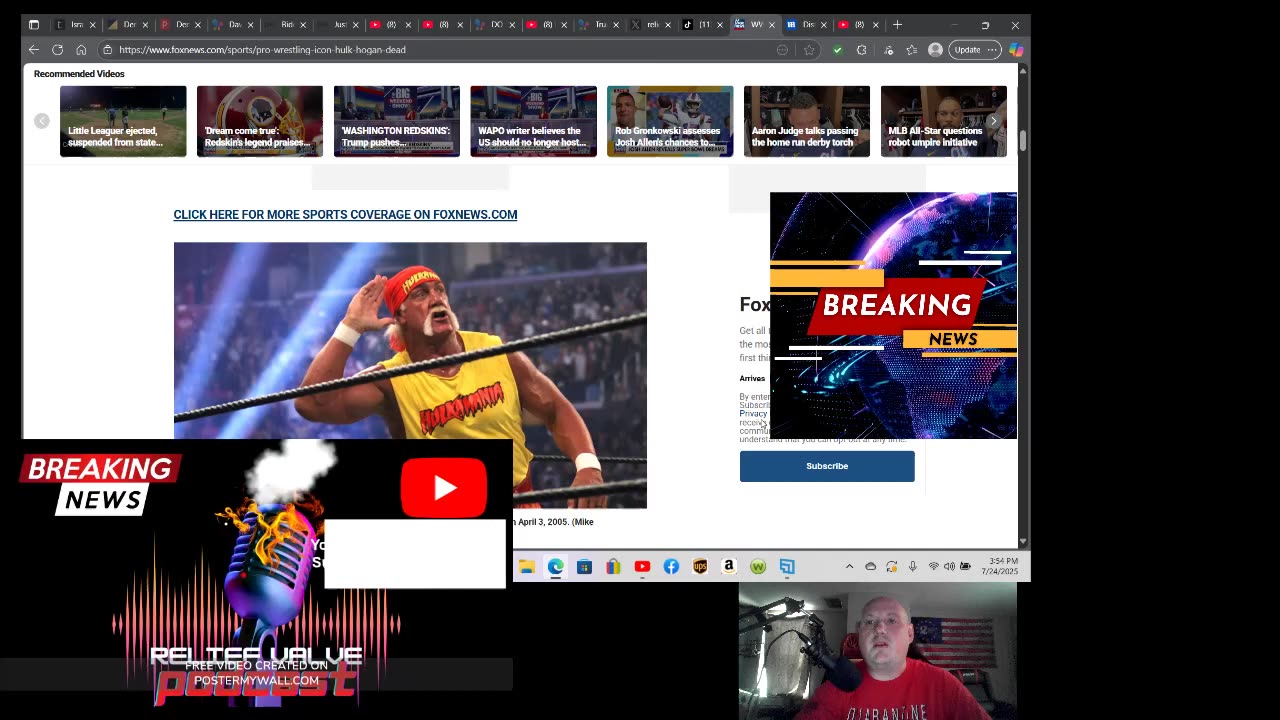Open the browser home page icon
The image size is (1280, 720).
pyautogui.click(x=81, y=50)
